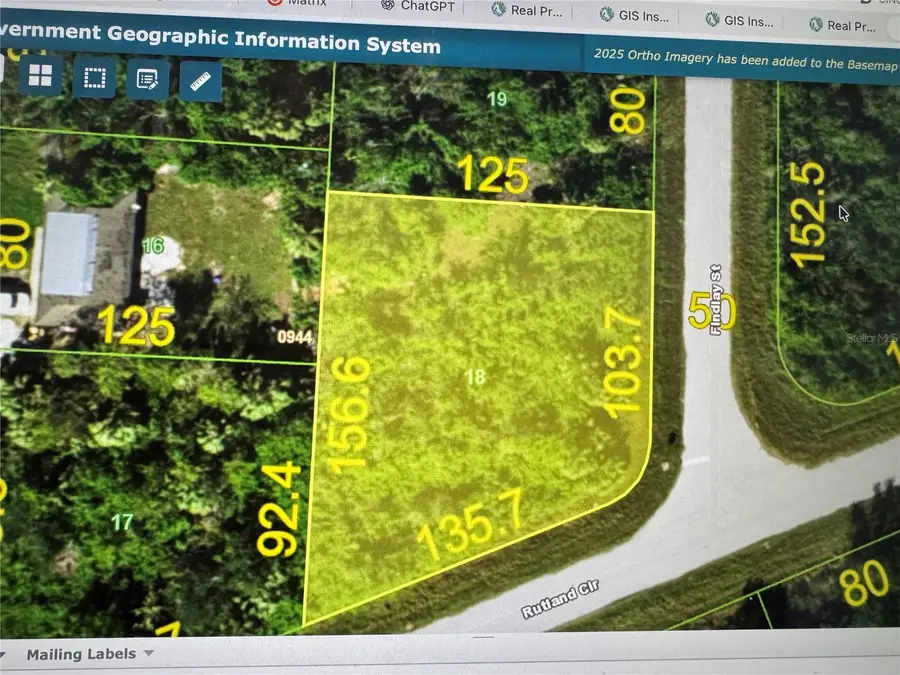Click the 125 label below lot 19
The image size is (900, 675).
pyautogui.click(x=492, y=174)
